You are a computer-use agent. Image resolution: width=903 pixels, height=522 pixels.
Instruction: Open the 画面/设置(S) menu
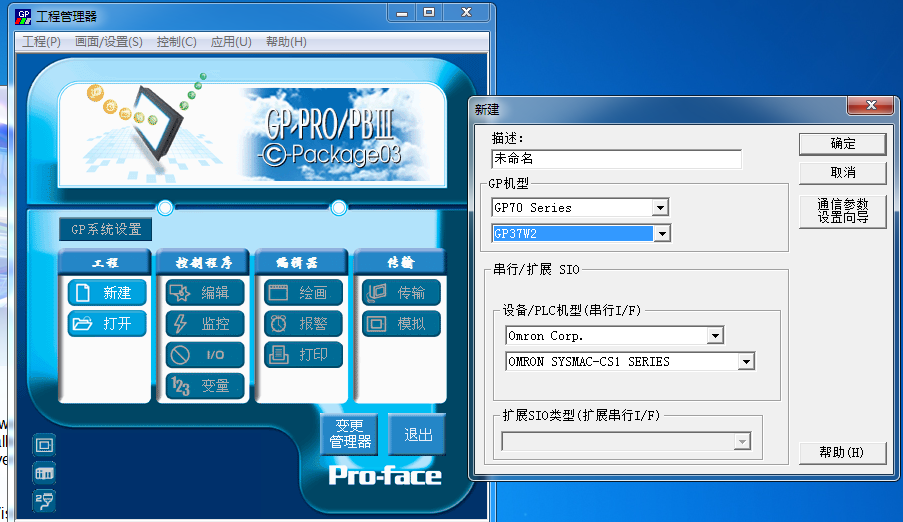[109, 42]
